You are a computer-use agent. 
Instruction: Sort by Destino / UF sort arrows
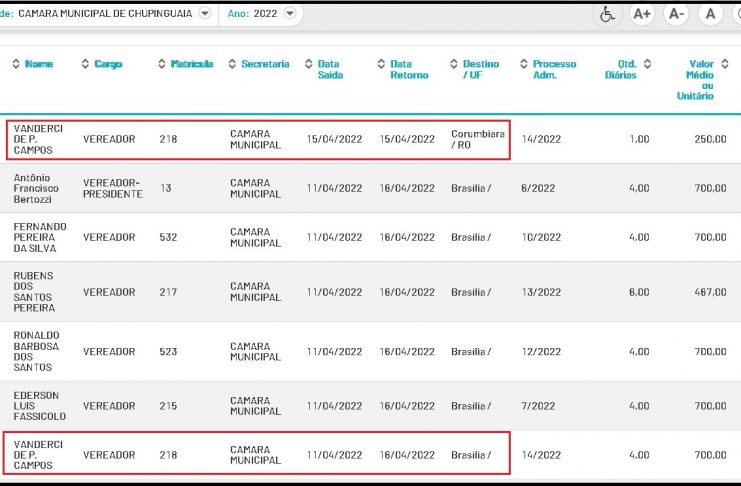[453, 64]
